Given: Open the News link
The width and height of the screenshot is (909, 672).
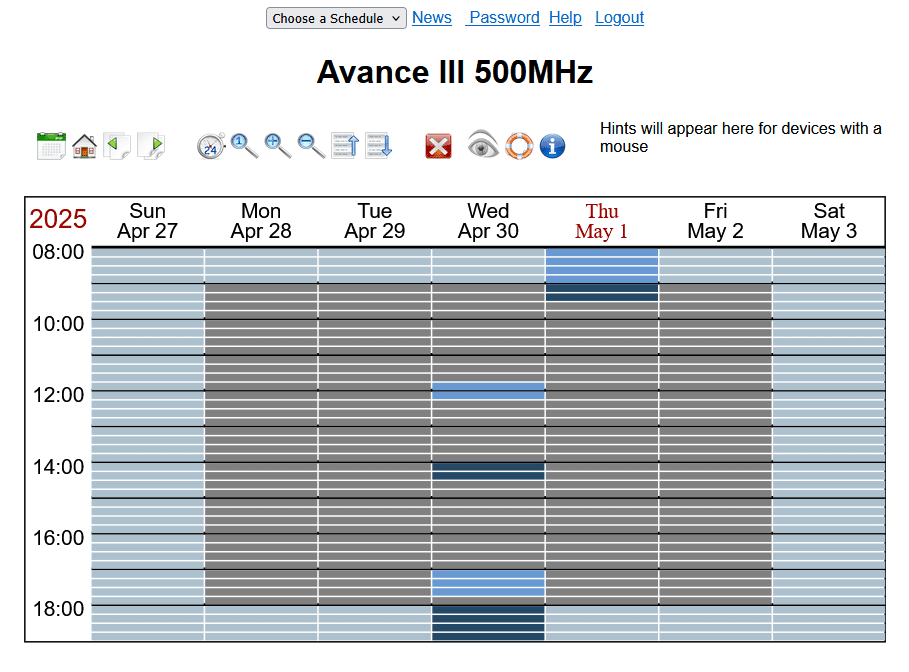Looking at the screenshot, I should 432,17.
